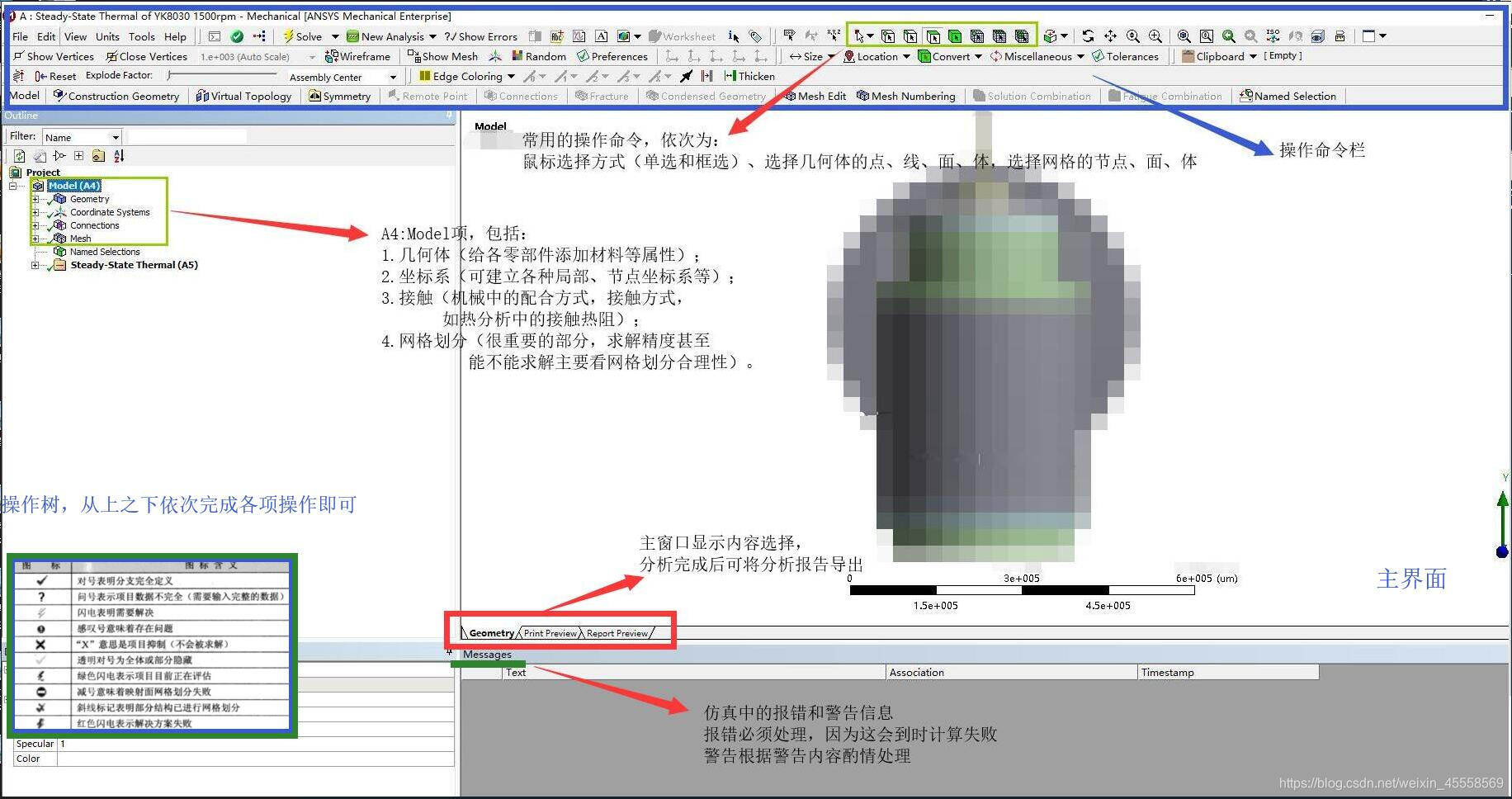Click the Rotate view icon

(1088, 36)
